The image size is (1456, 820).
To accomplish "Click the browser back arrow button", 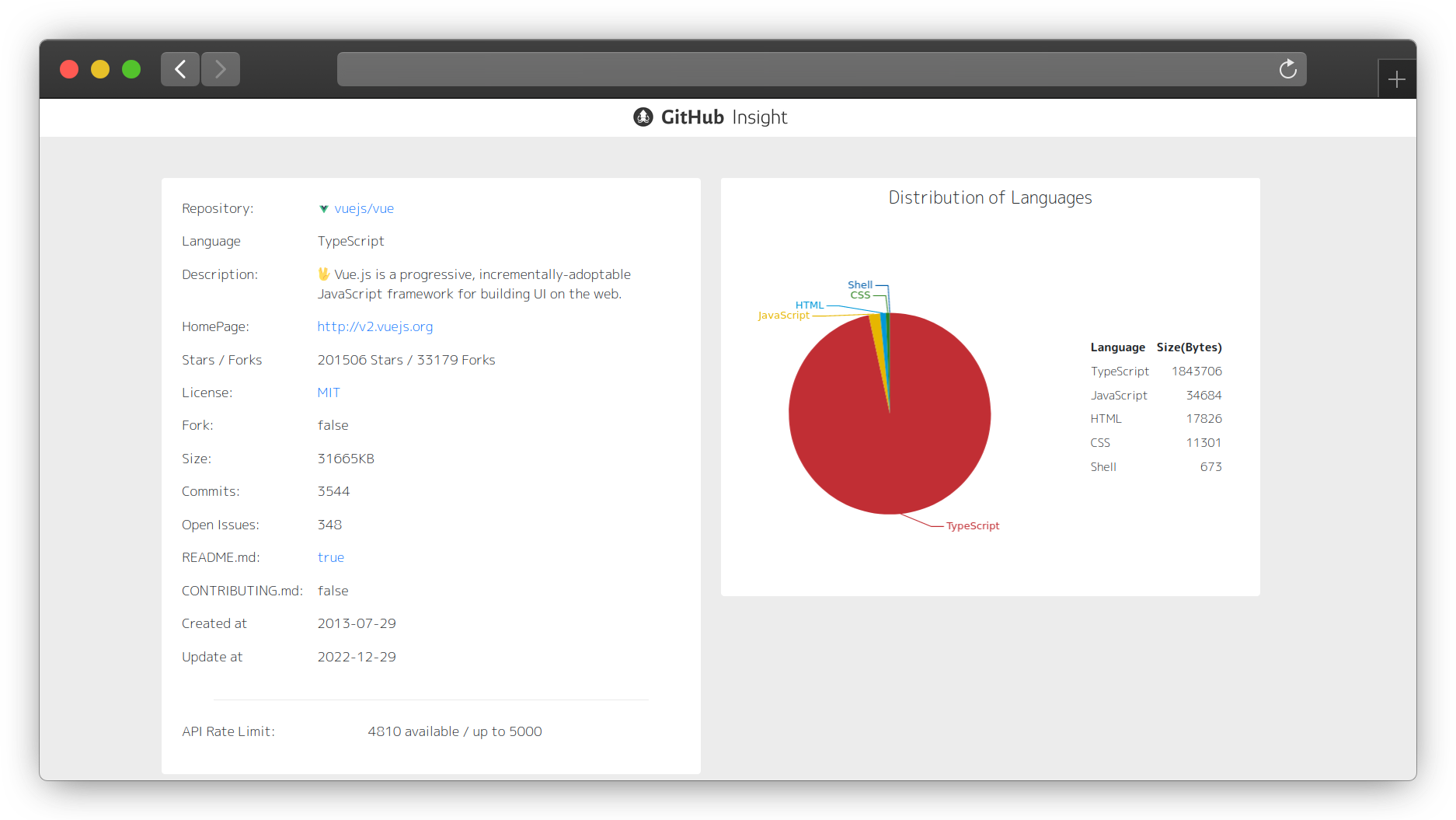I will 180,69.
